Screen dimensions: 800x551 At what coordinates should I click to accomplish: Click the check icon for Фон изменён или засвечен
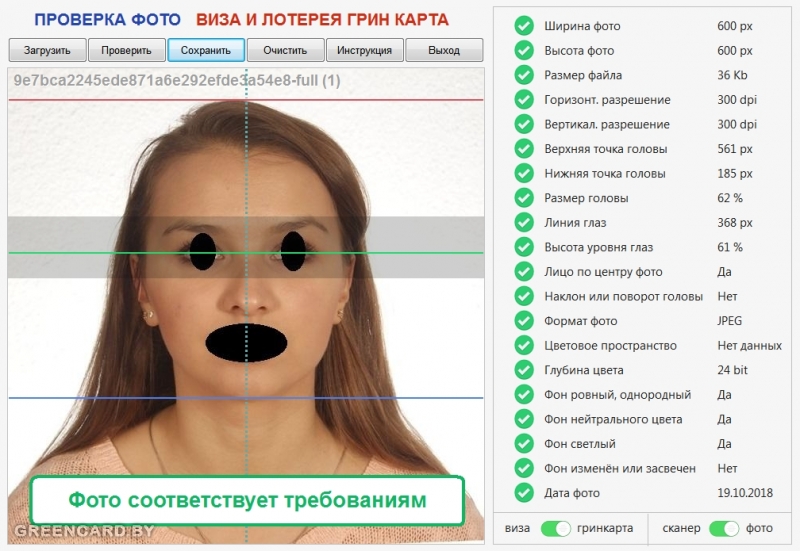pyautogui.click(x=524, y=468)
